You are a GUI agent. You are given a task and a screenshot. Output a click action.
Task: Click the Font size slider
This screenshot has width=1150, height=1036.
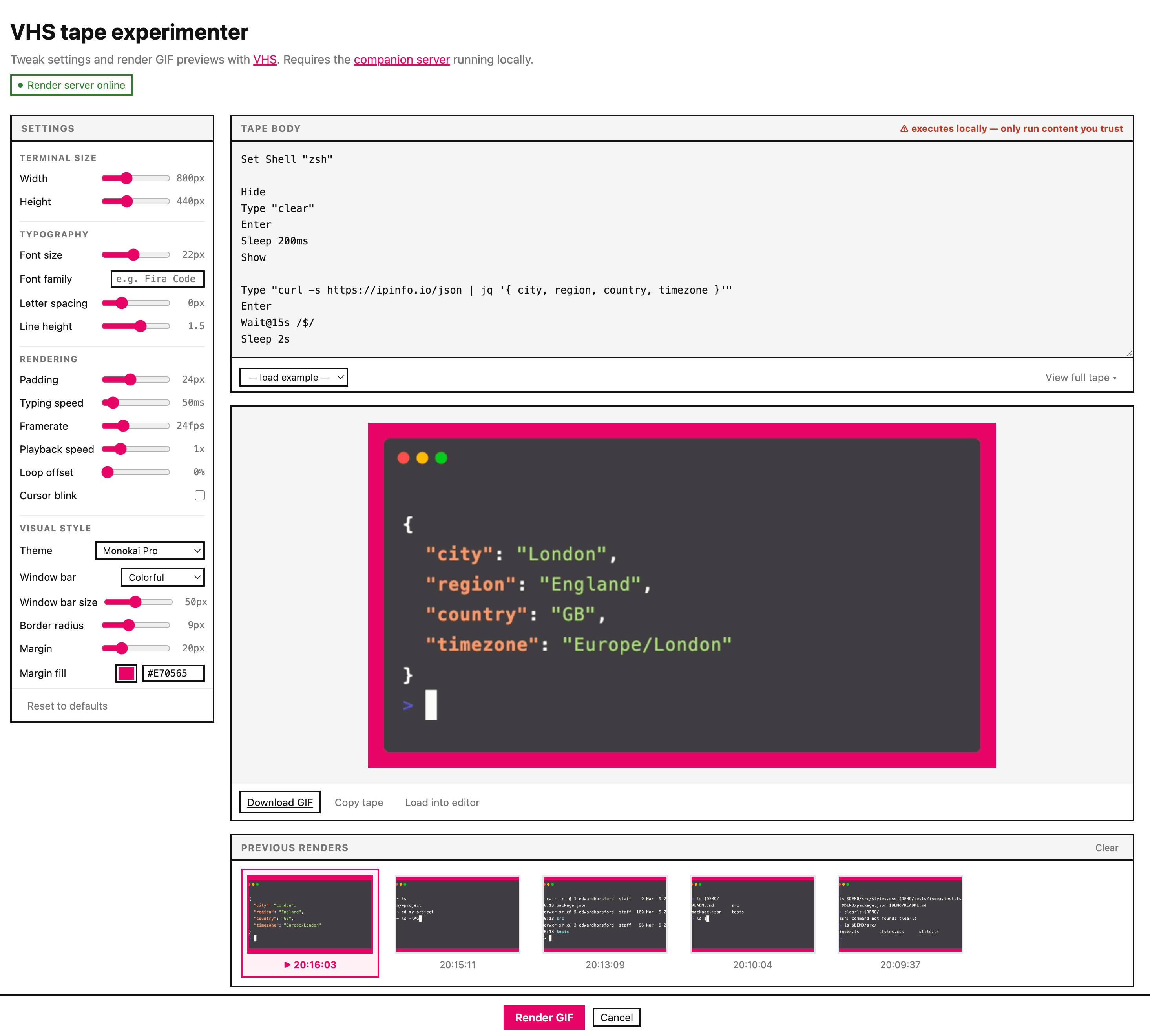135,255
